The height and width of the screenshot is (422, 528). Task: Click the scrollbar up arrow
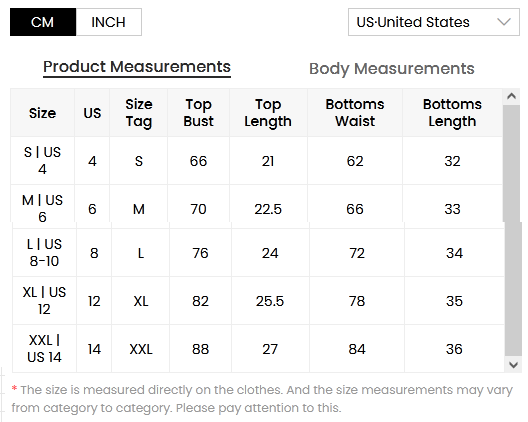point(512,97)
